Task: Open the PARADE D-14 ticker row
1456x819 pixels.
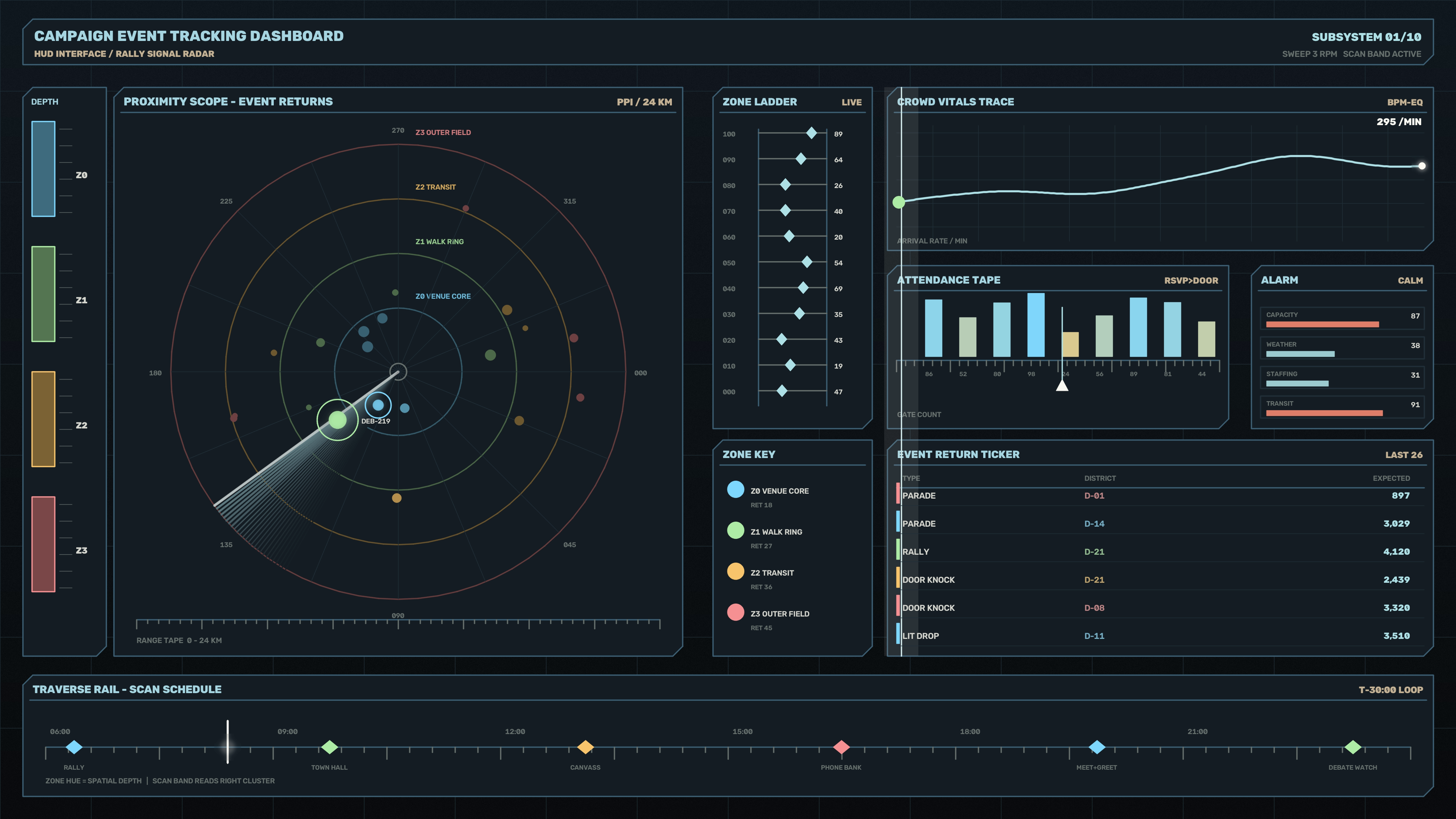Action: pyautogui.click(x=1160, y=523)
